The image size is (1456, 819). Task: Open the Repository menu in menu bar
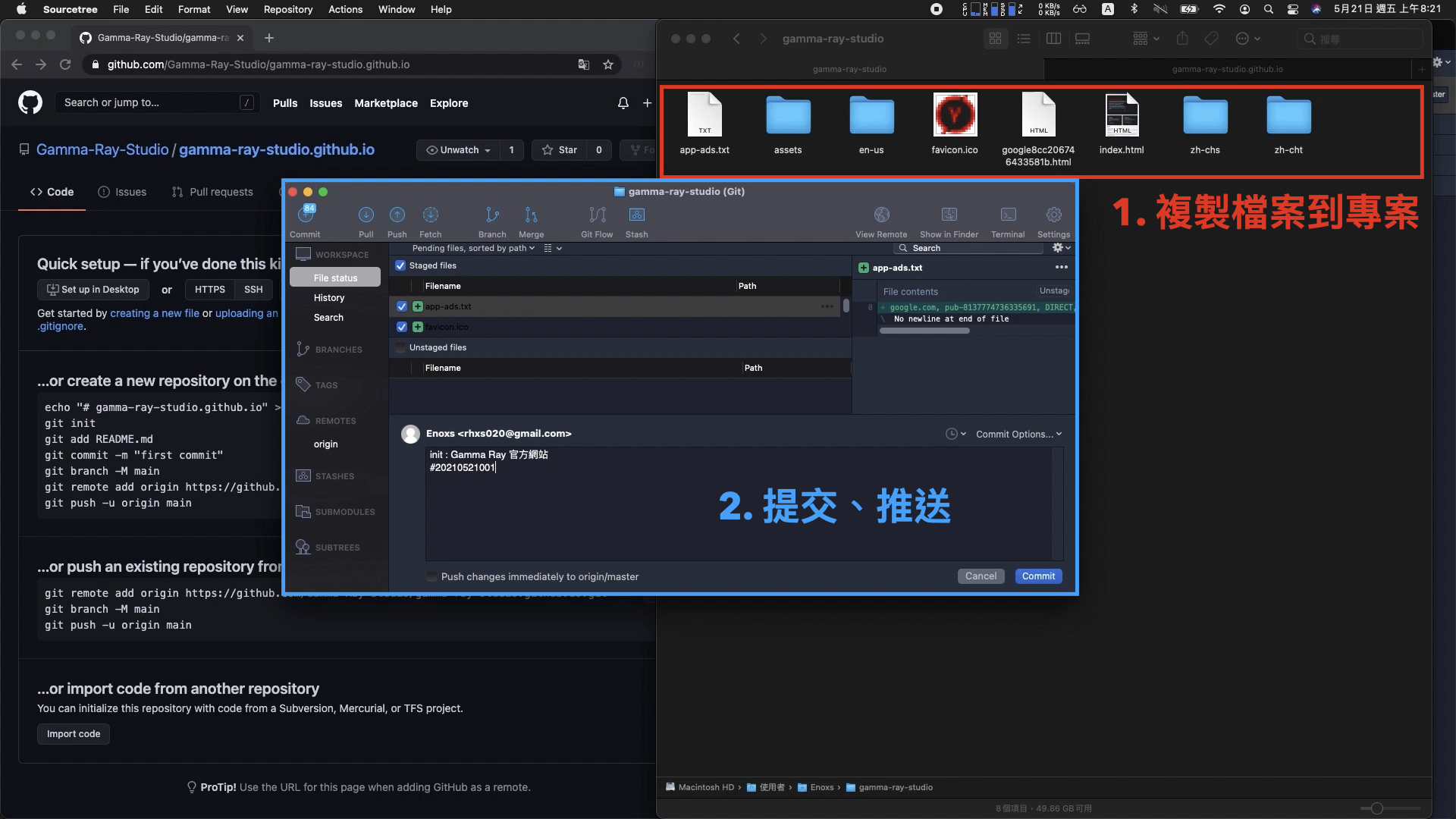287,9
